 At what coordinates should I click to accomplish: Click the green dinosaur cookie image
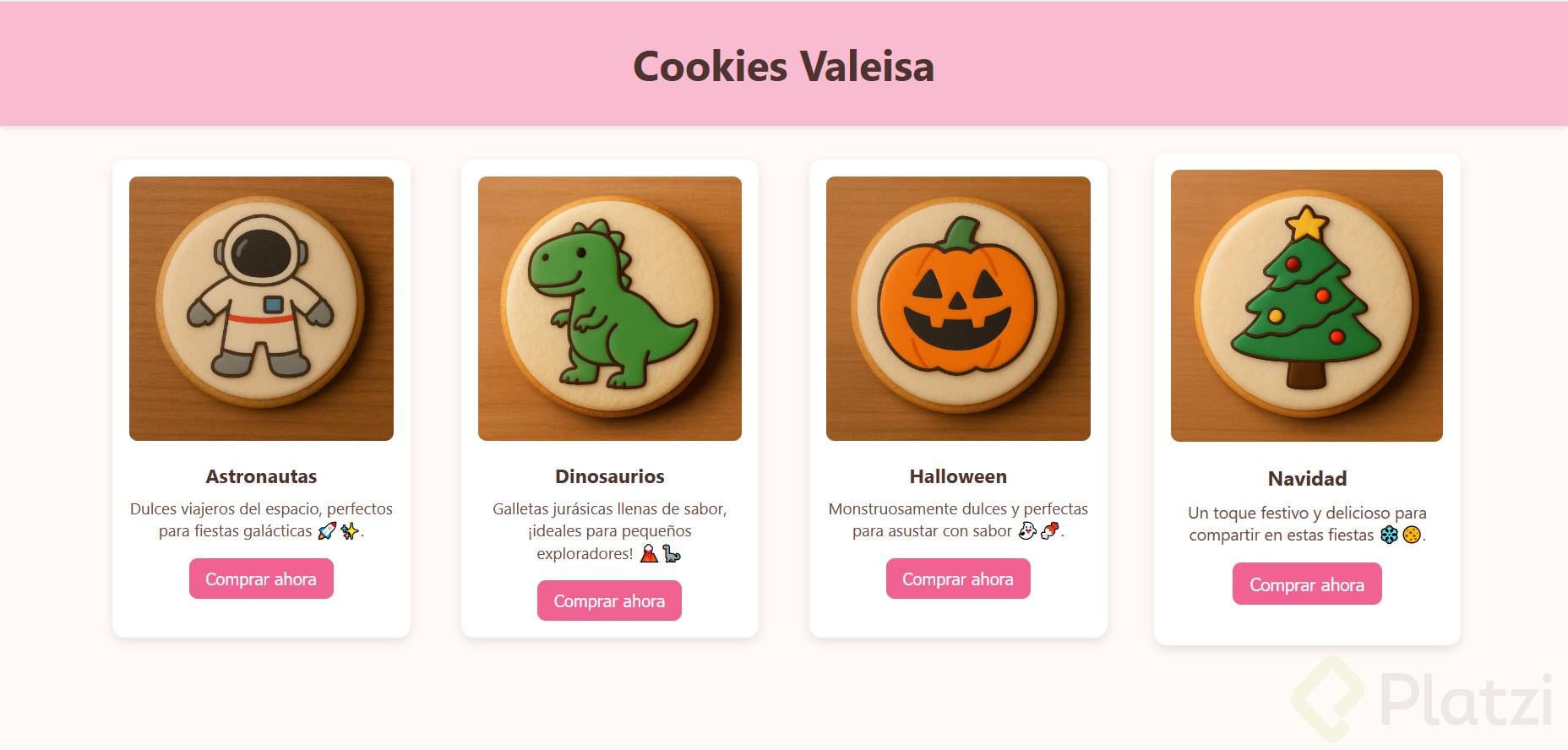tap(610, 308)
